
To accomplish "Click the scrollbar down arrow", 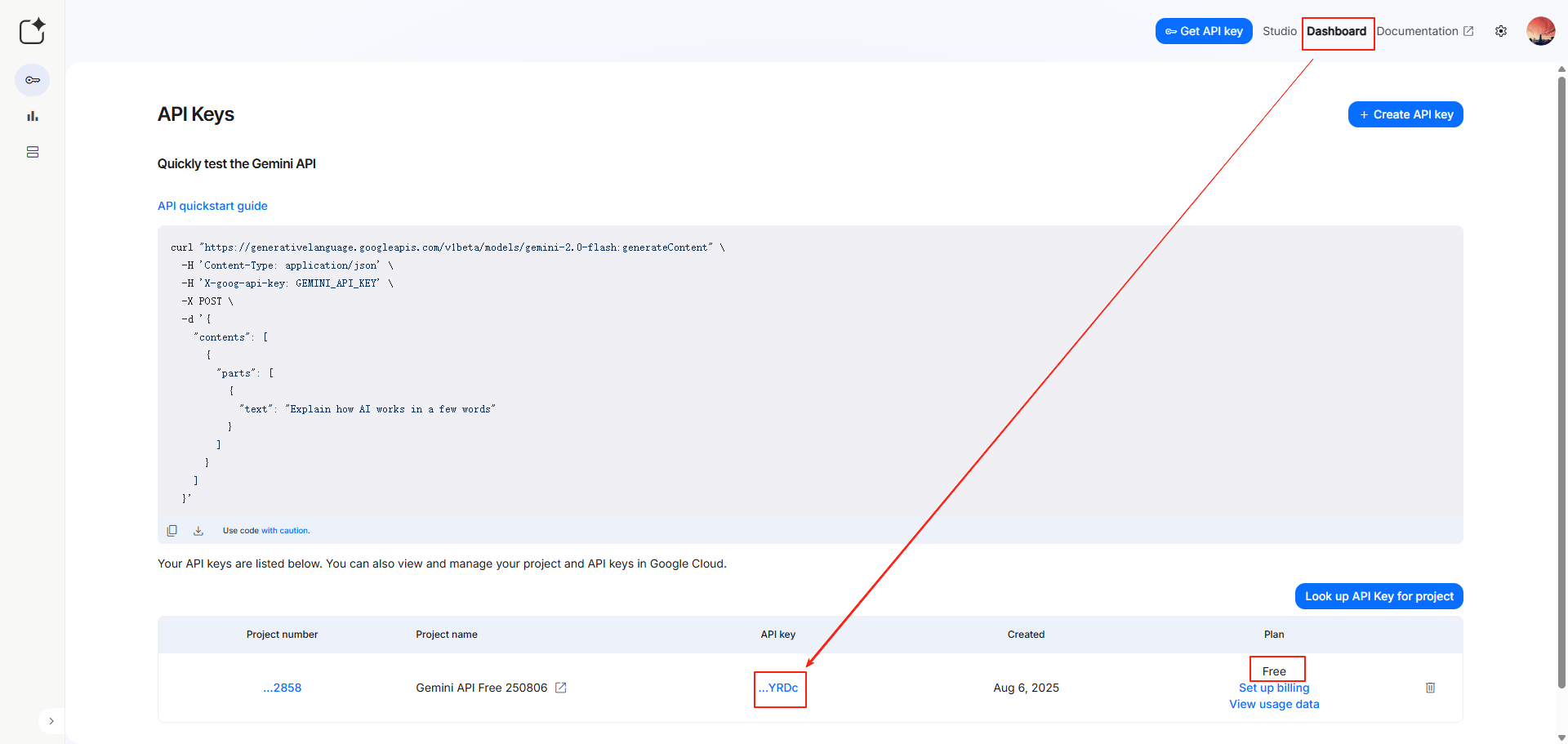I will 1561,737.
